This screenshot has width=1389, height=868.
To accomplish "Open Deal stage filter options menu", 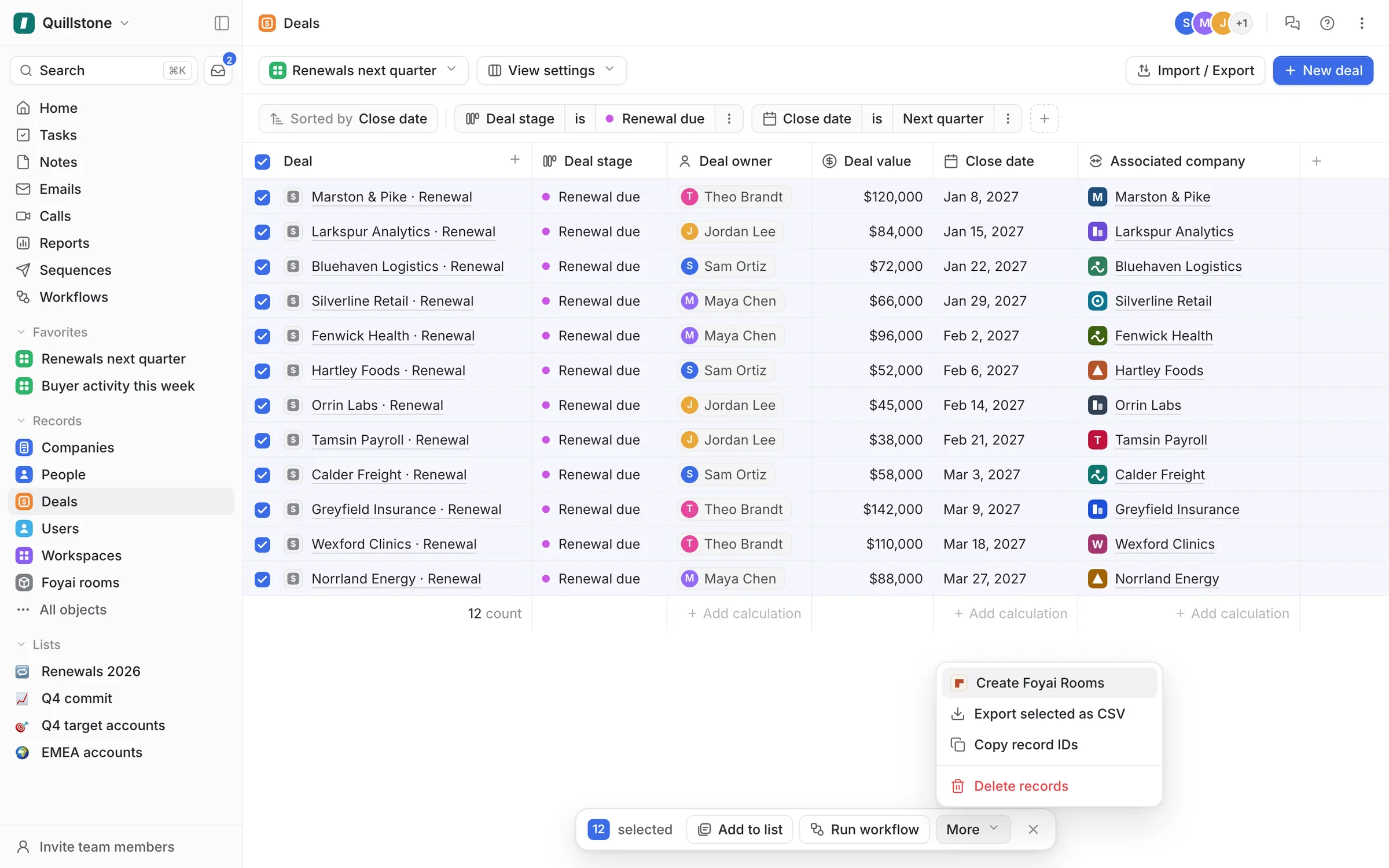I will (x=729, y=119).
